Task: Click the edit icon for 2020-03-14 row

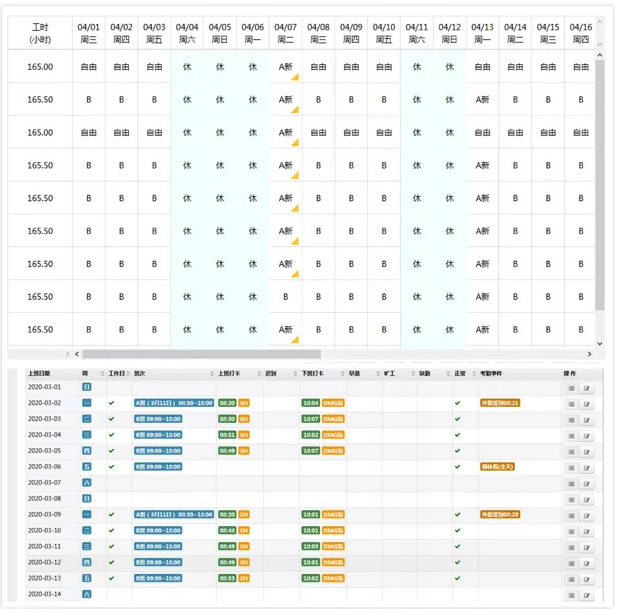Action: point(587,595)
